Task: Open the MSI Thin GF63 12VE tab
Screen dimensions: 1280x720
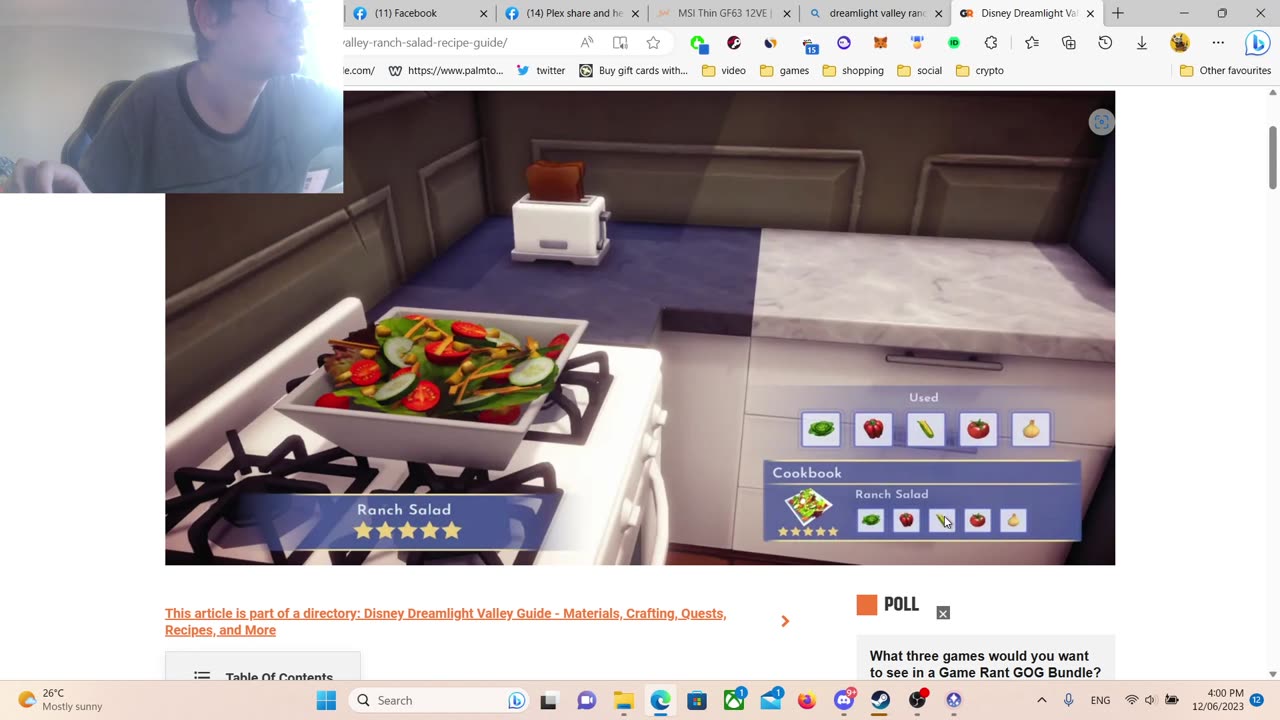Action: (x=723, y=13)
